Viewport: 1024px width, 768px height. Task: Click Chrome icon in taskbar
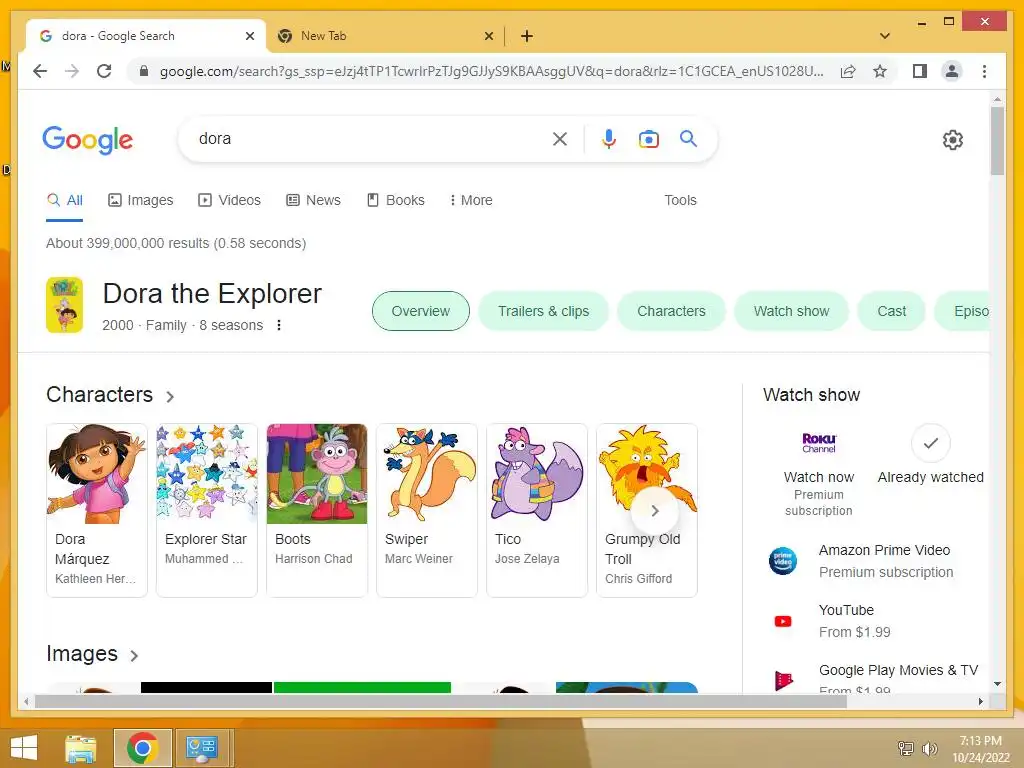coord(142,748)
